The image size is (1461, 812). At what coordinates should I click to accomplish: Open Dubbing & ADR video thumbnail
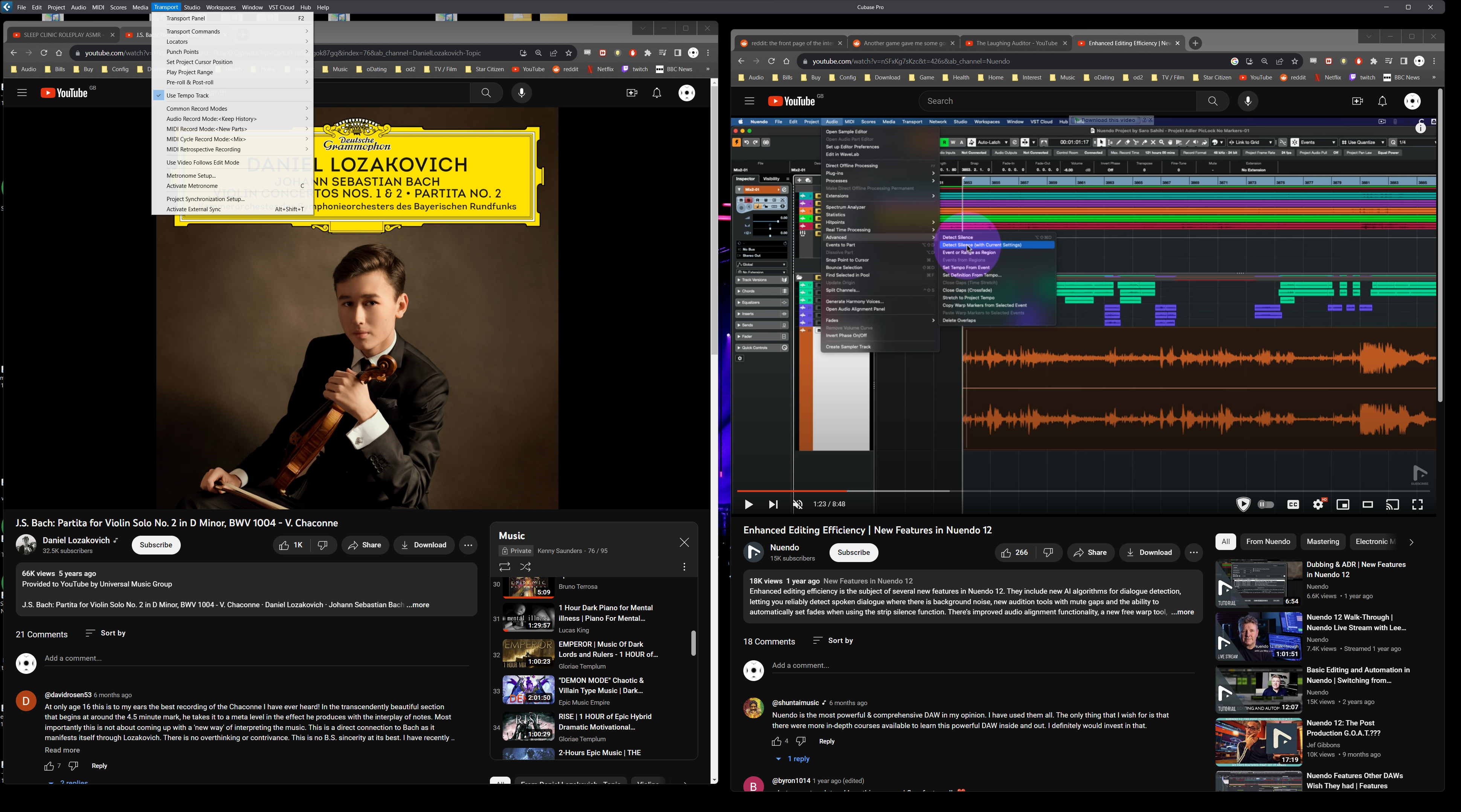click(1258, 584)
